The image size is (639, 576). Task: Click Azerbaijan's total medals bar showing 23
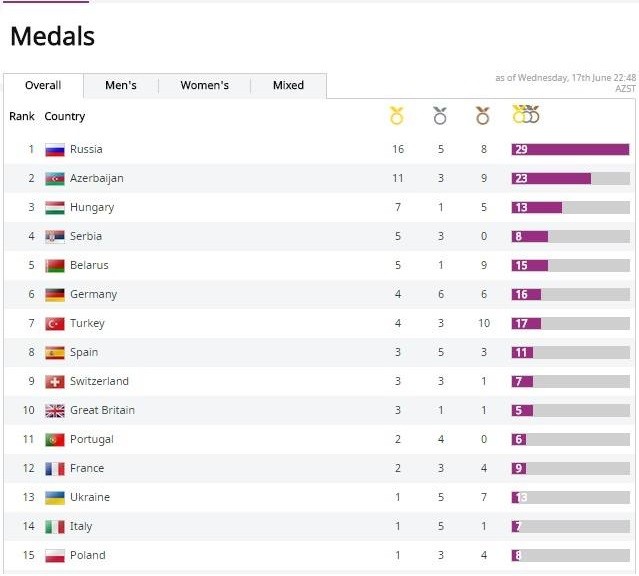(x=551, y=179)
